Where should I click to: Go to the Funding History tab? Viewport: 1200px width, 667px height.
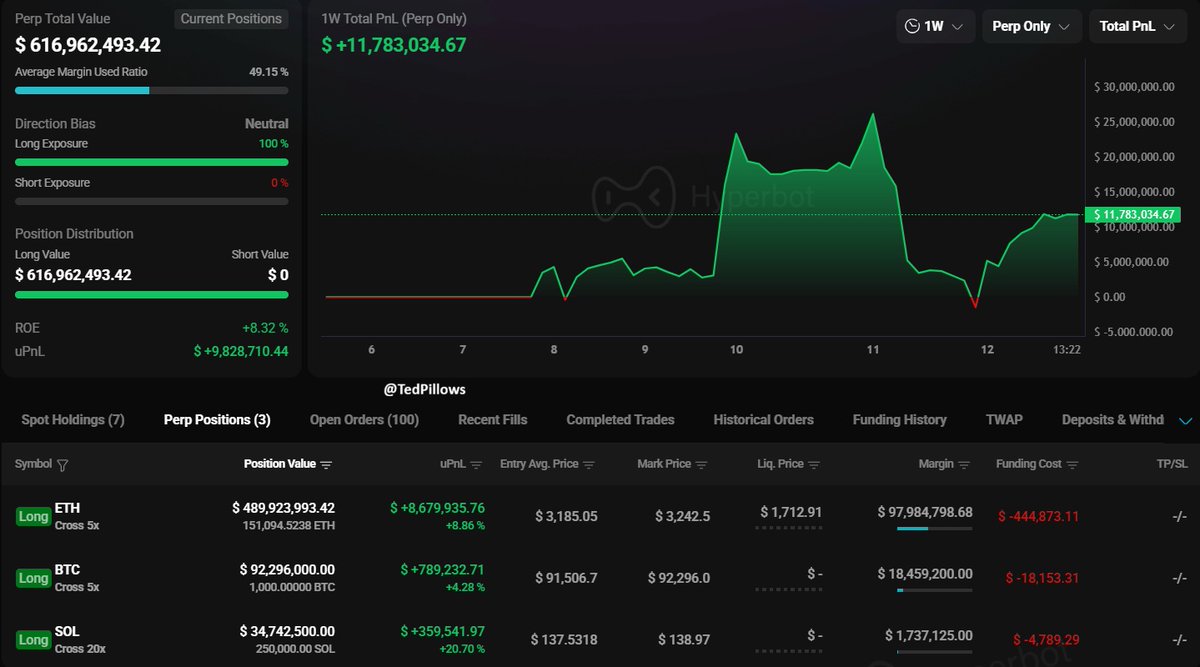(x=899, y=420)
